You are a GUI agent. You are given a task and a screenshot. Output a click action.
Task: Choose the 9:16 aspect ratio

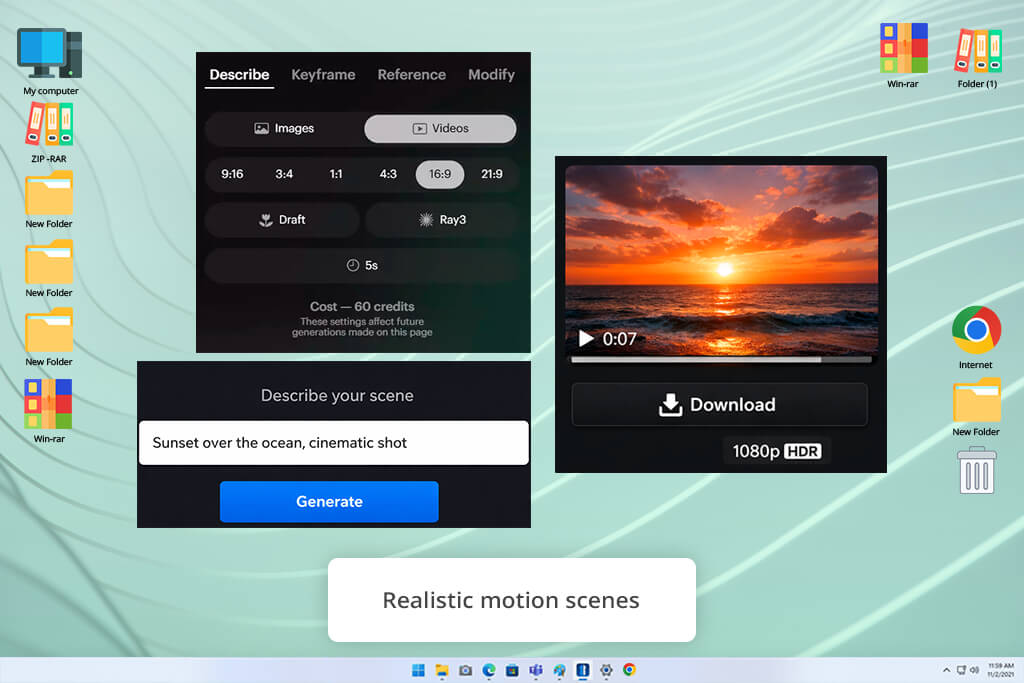232,174
